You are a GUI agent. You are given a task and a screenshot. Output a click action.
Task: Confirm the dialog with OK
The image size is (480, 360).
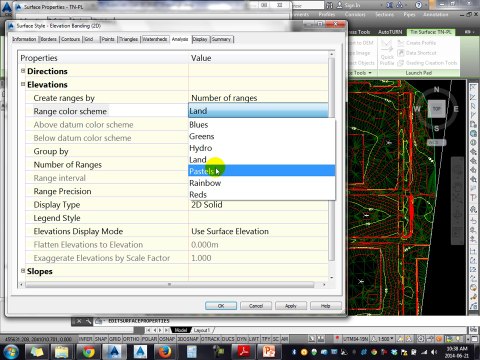(221, 306)
